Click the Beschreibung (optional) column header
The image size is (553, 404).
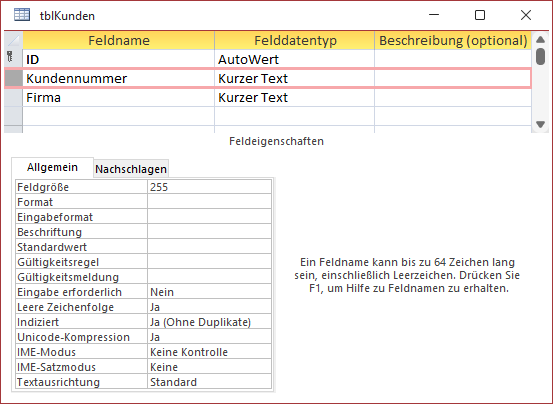click(453, 40)
